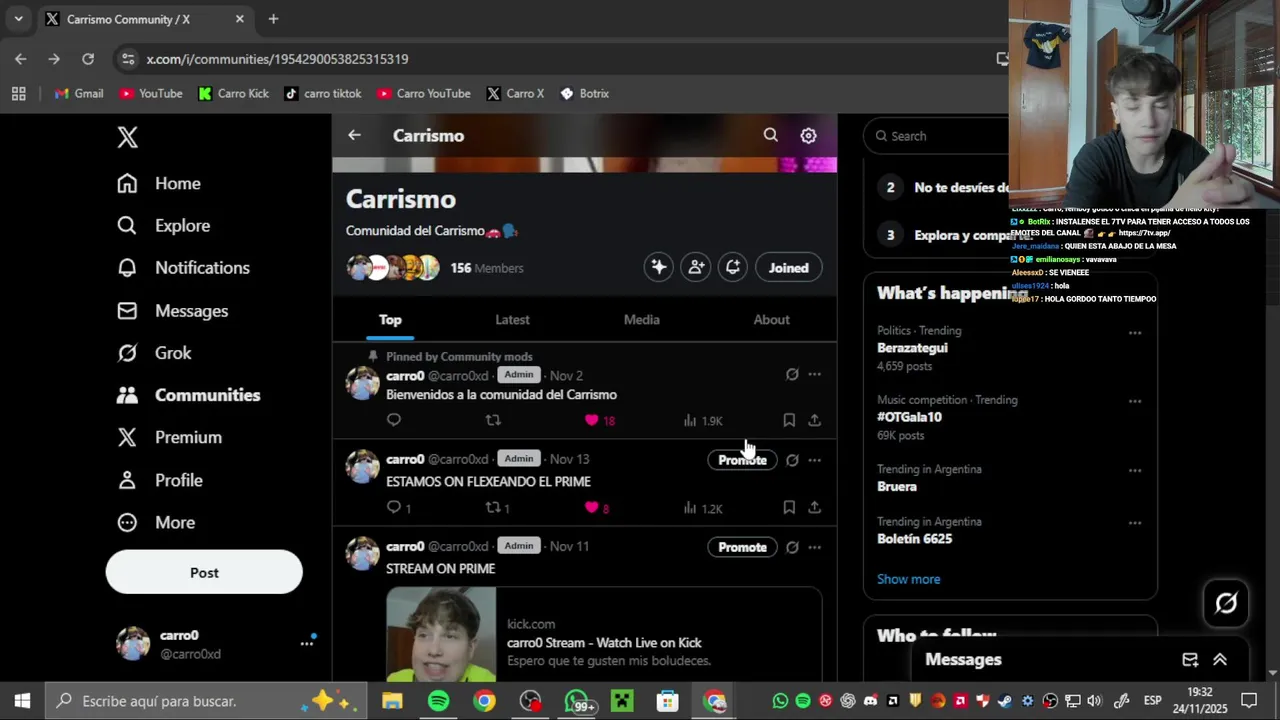Expand the More menu in sidebar

tap(156, 522)
